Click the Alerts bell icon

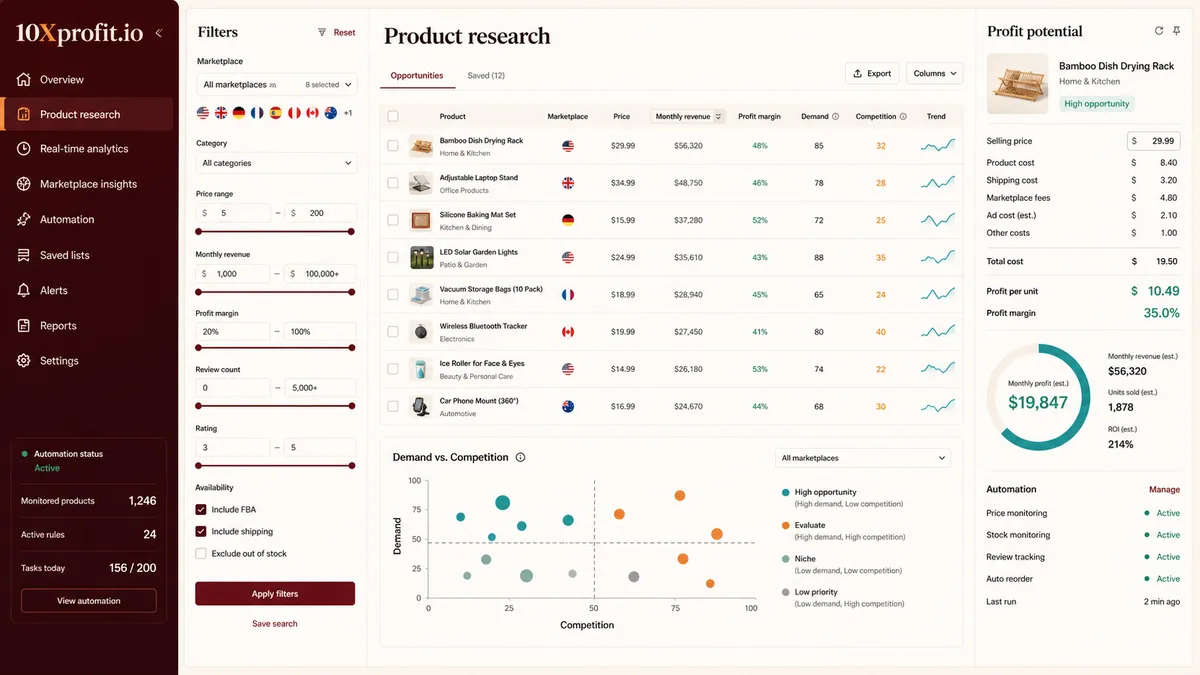point(24,290)
